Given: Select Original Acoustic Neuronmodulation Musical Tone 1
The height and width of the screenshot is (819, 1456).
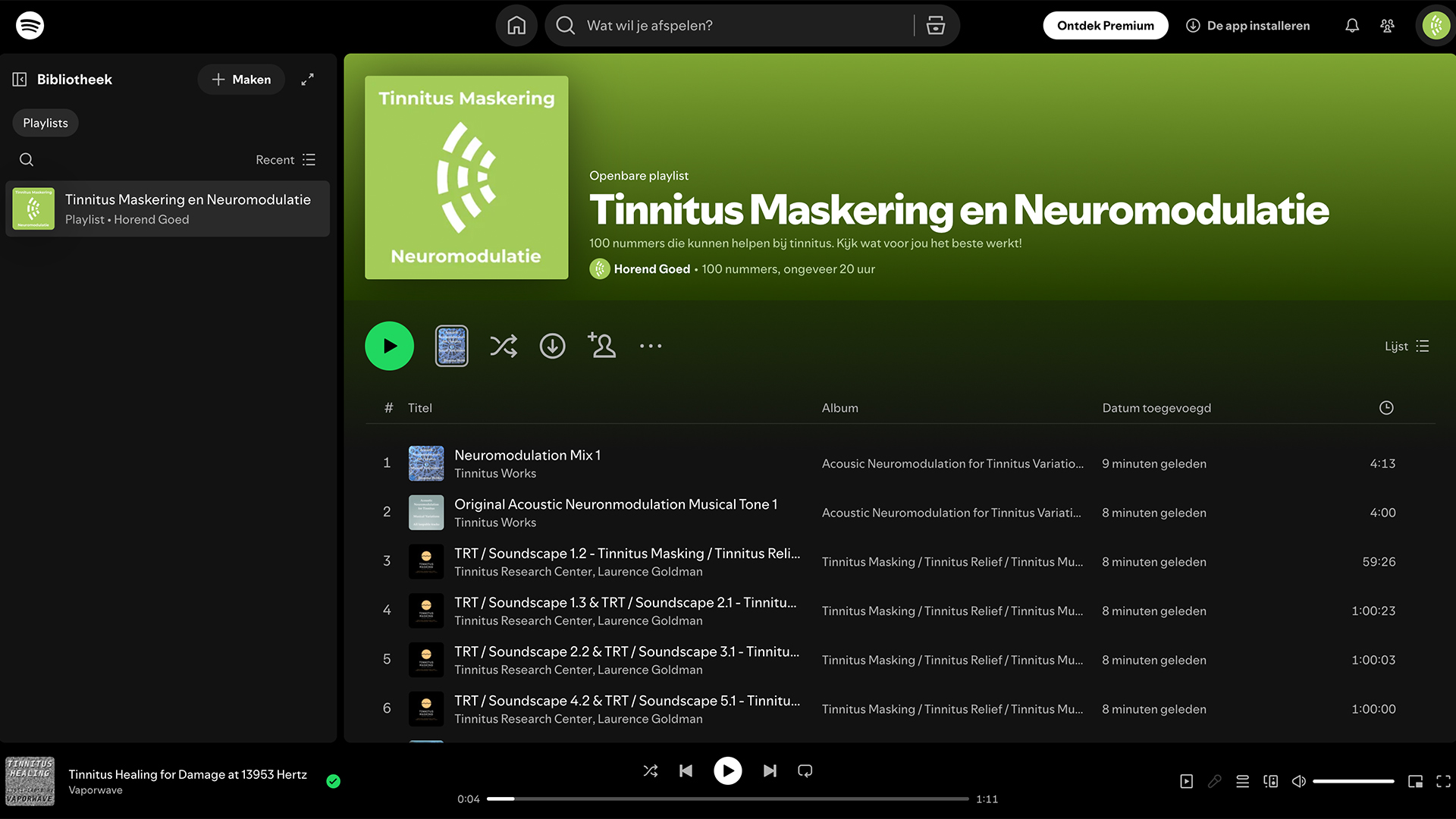Looking at the screenshot, I should (x=900, y=513).
